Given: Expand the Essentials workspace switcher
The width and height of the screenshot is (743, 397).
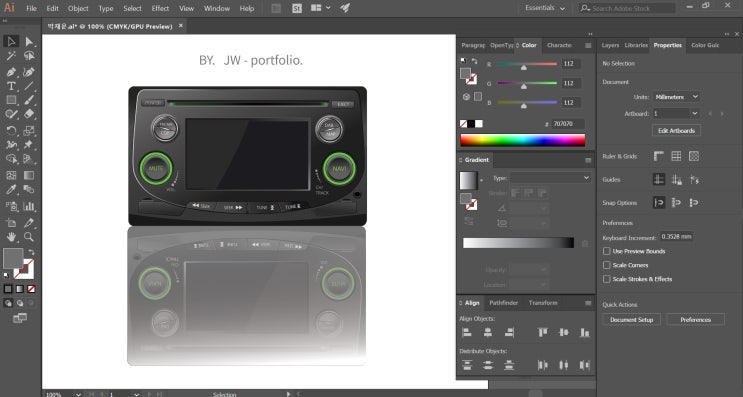Looking at the screenshot, I should coord(545,8).
